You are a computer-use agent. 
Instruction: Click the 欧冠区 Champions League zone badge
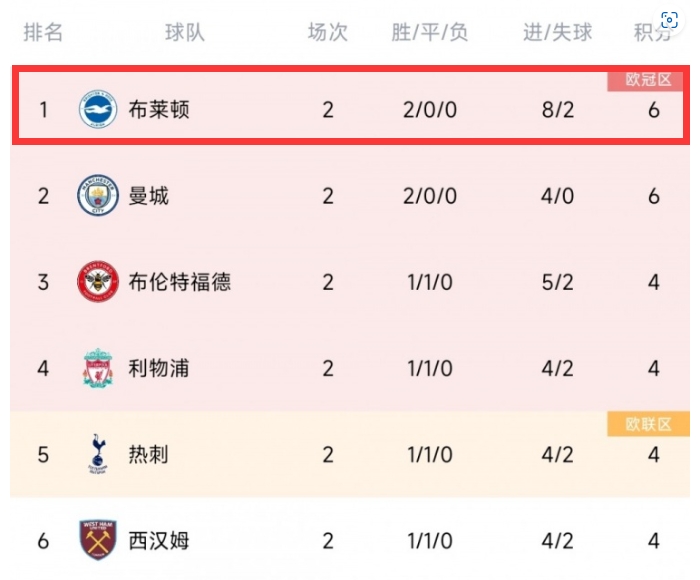coord(648,80)
